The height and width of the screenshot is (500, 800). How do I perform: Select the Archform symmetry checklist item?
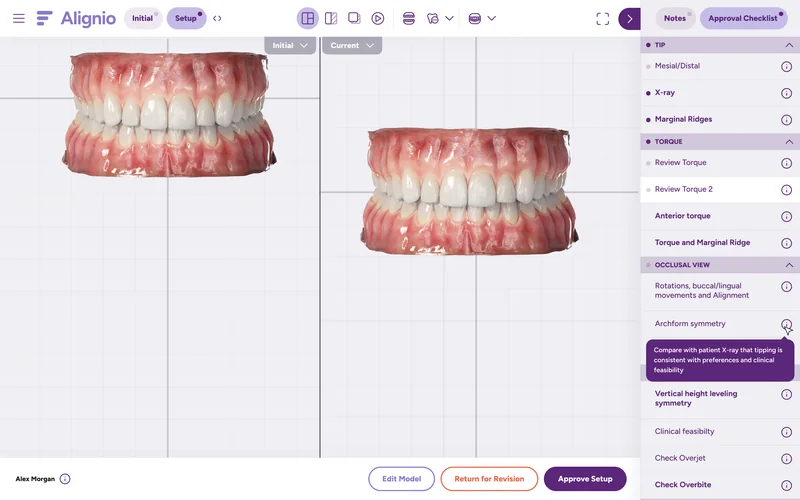(720, 323)
